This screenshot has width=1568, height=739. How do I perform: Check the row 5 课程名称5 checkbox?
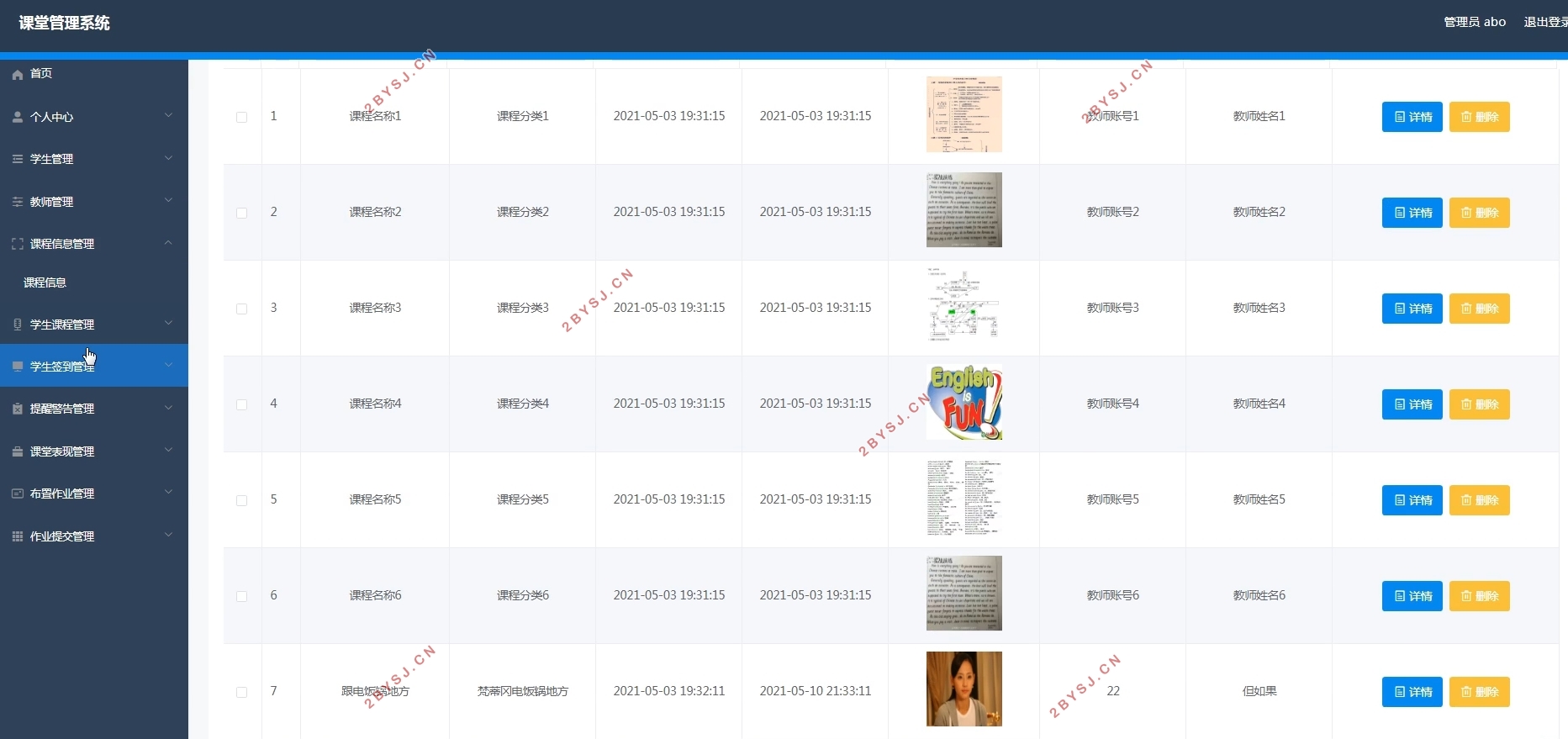pos(242,500)
